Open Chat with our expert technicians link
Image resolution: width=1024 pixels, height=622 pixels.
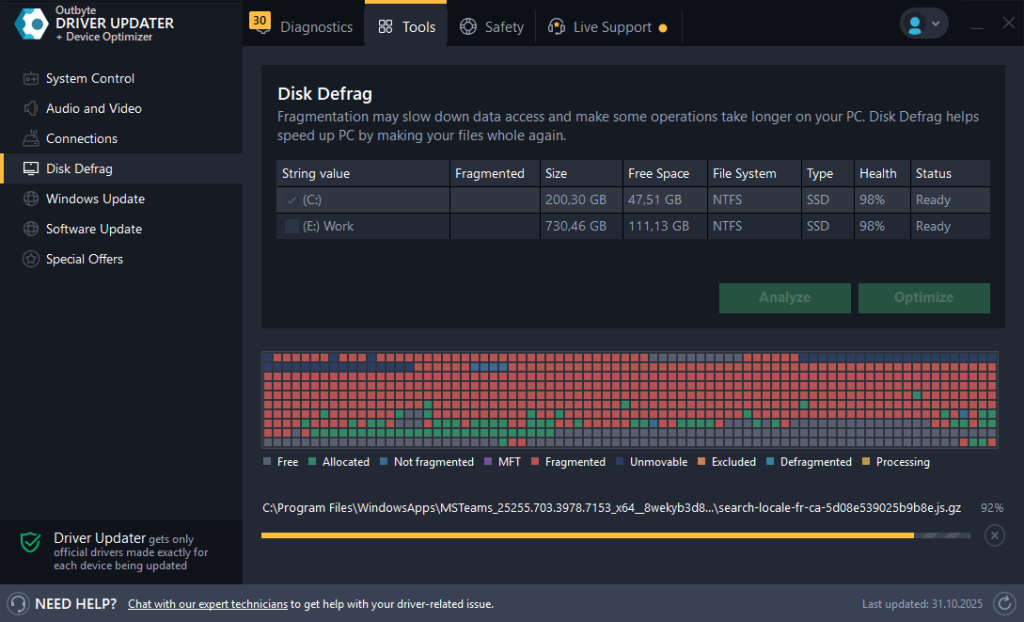(x=207, y=604)
